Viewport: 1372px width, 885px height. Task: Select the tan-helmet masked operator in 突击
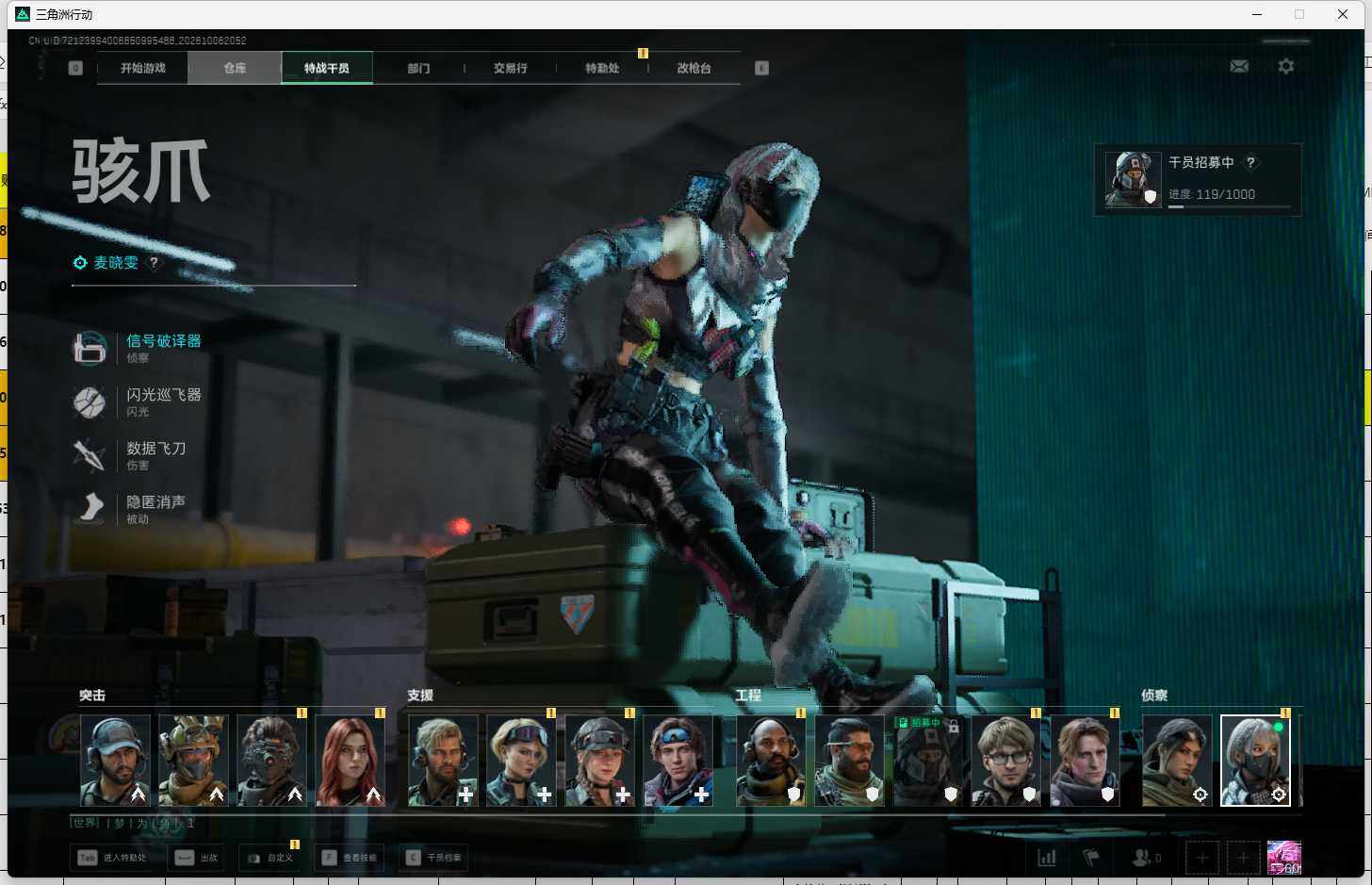(193, 761)
